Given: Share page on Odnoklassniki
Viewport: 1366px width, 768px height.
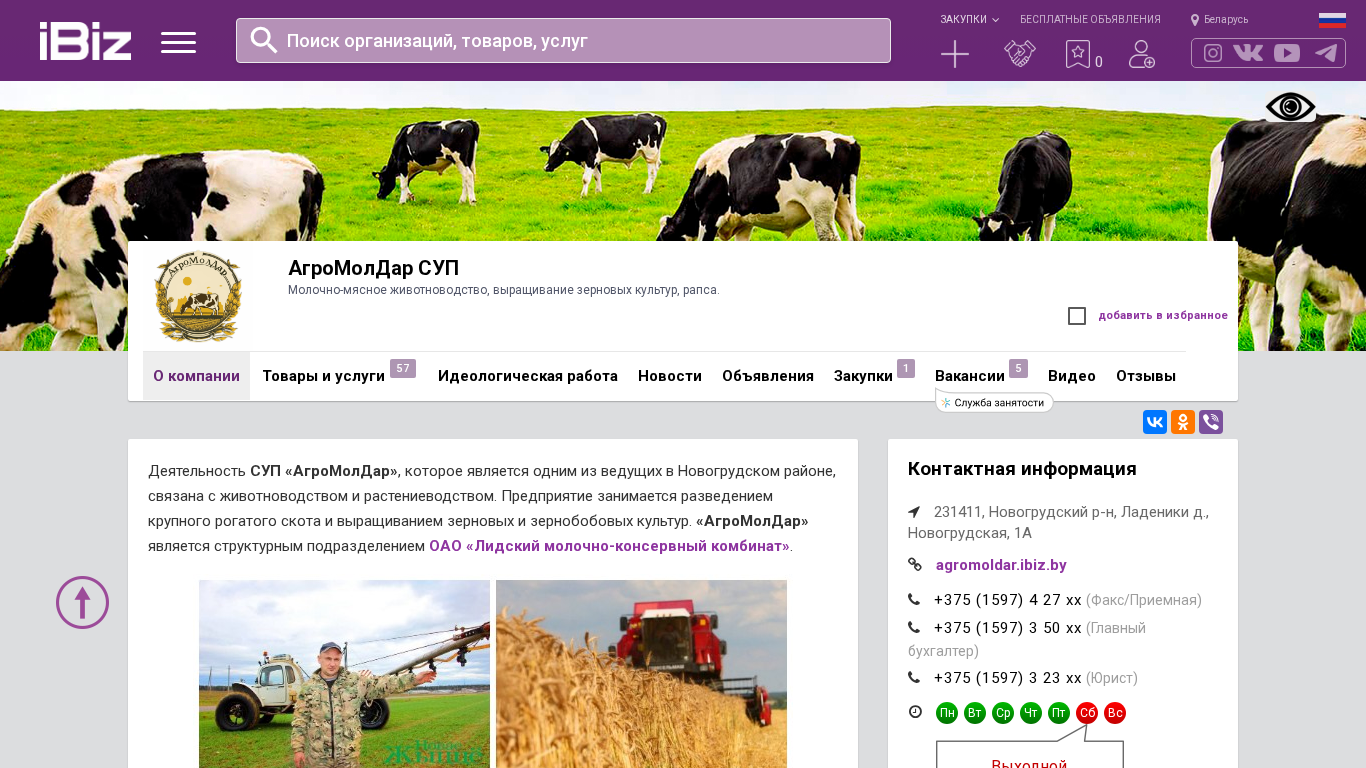Looking at the screenshot, I should coord(1183,422).
